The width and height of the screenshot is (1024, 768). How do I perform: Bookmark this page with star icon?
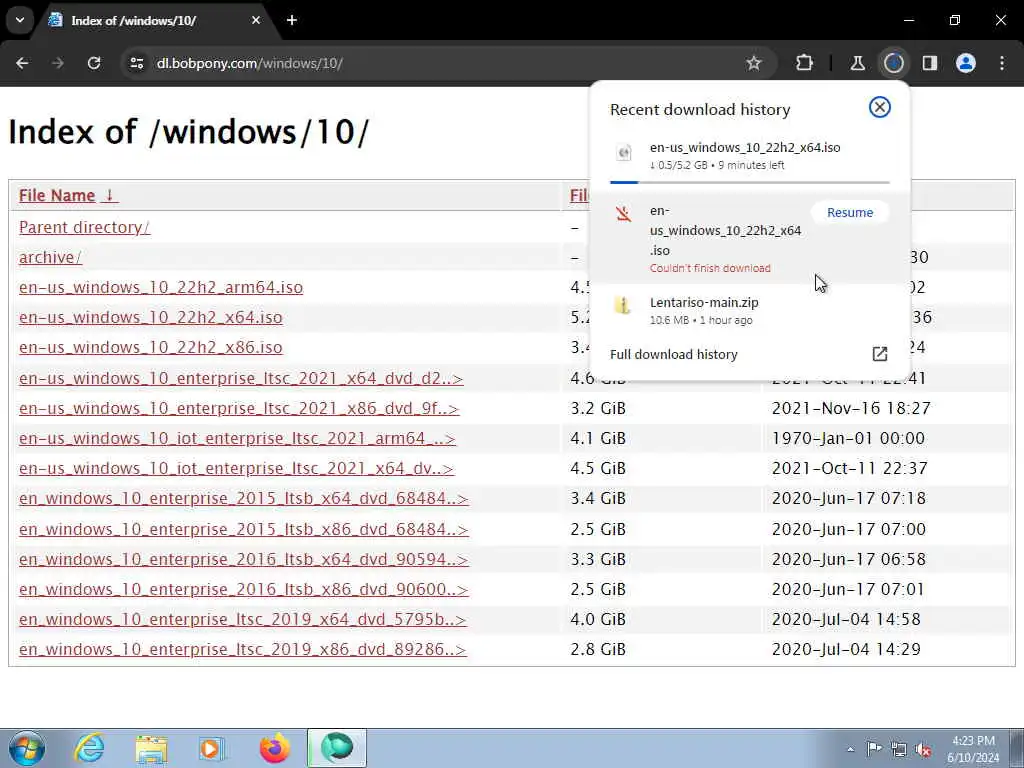tap(754, 63)
